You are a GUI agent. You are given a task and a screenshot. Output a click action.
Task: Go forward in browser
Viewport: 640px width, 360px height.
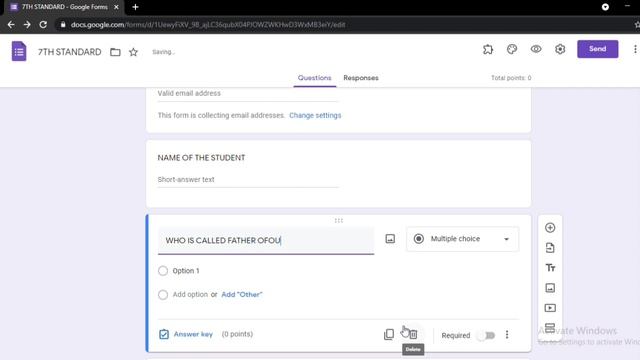[27, 24]
